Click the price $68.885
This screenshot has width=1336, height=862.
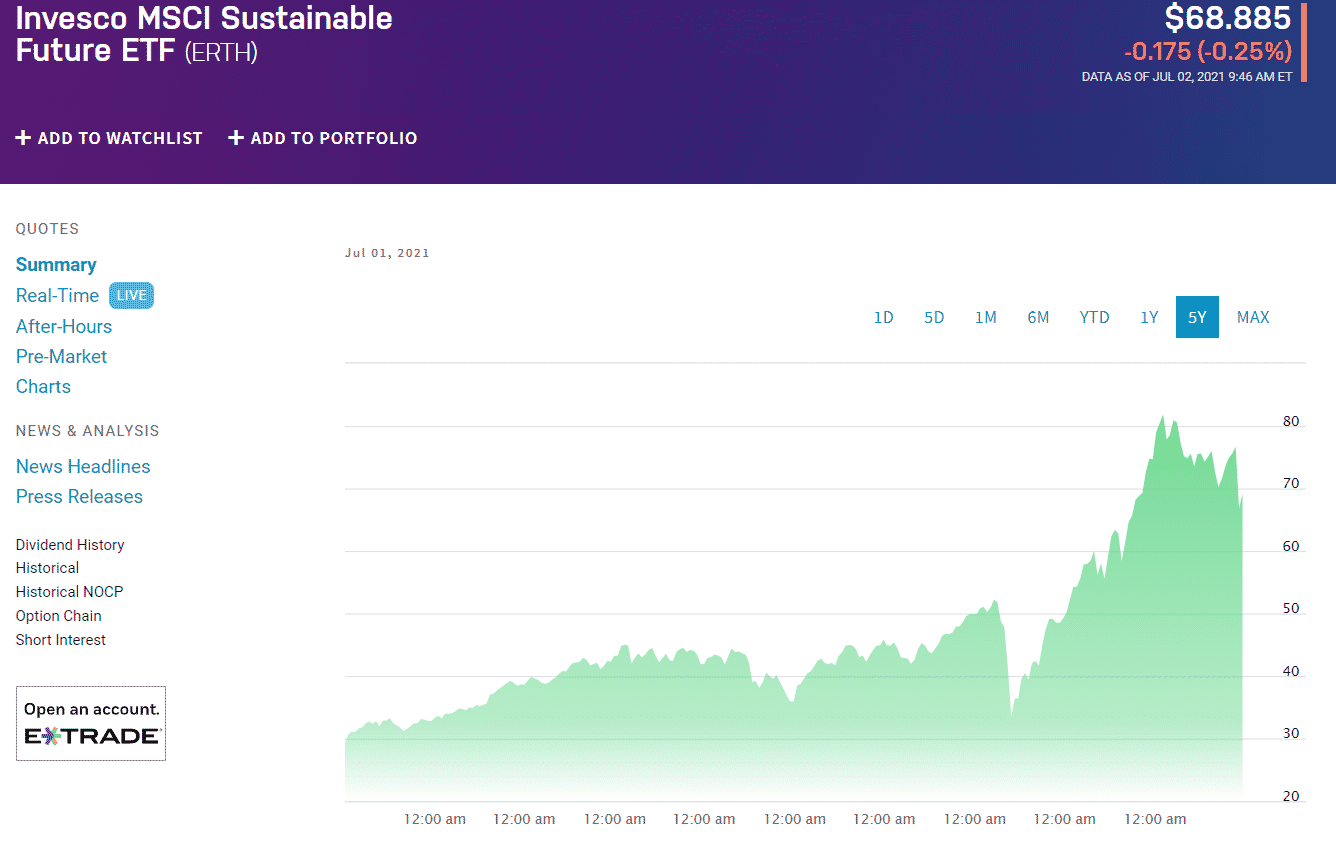pos(1228,18)
